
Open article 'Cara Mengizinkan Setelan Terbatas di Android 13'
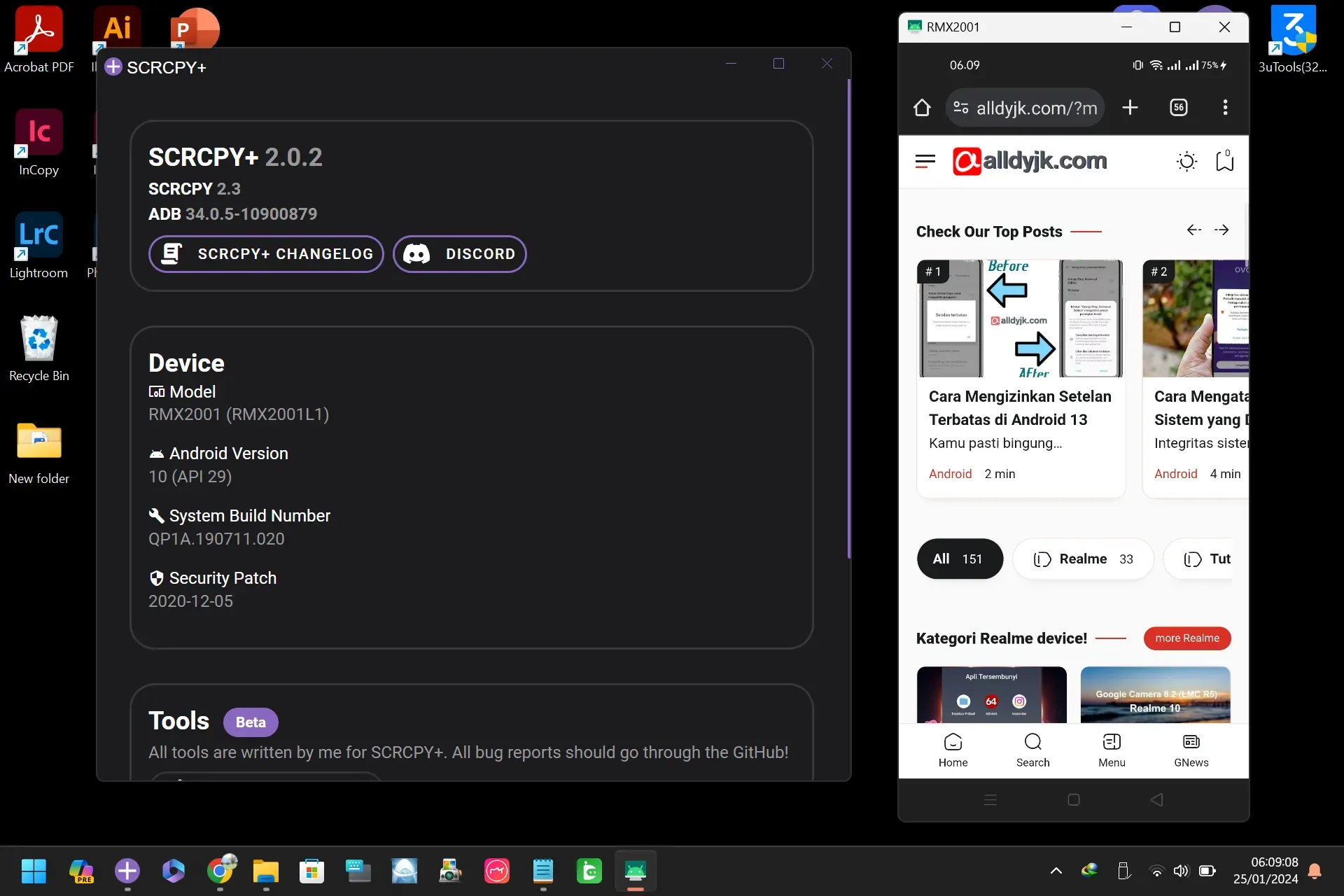[x=1020, y=408]
